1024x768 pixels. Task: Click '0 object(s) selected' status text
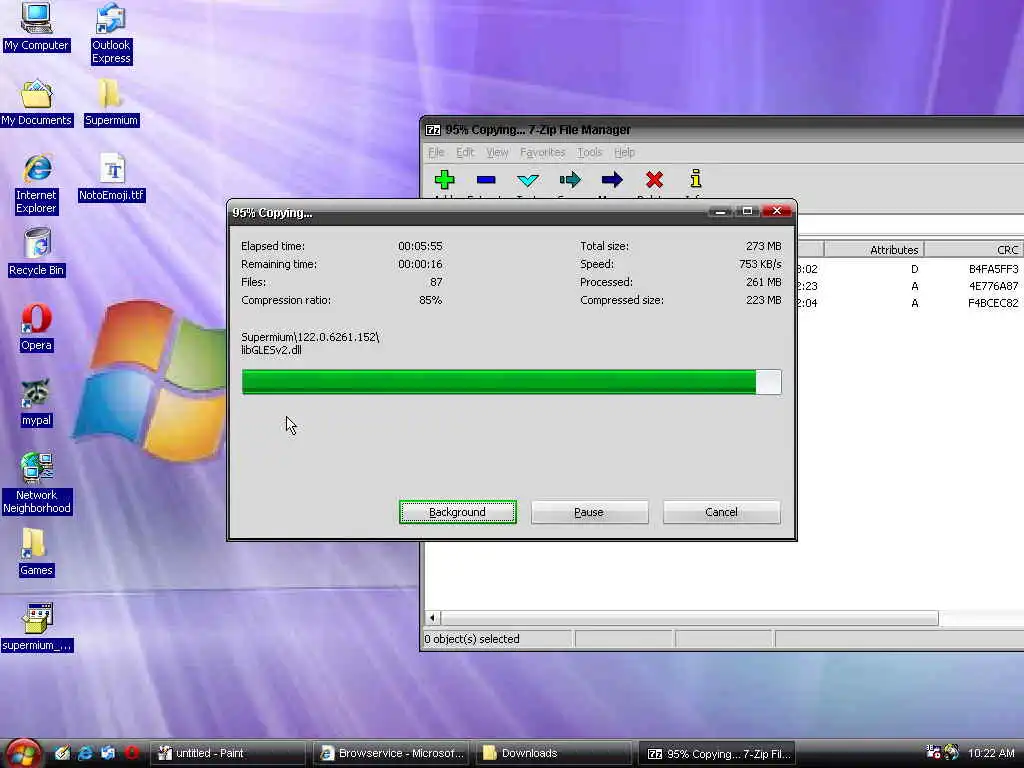click(472, 639)
